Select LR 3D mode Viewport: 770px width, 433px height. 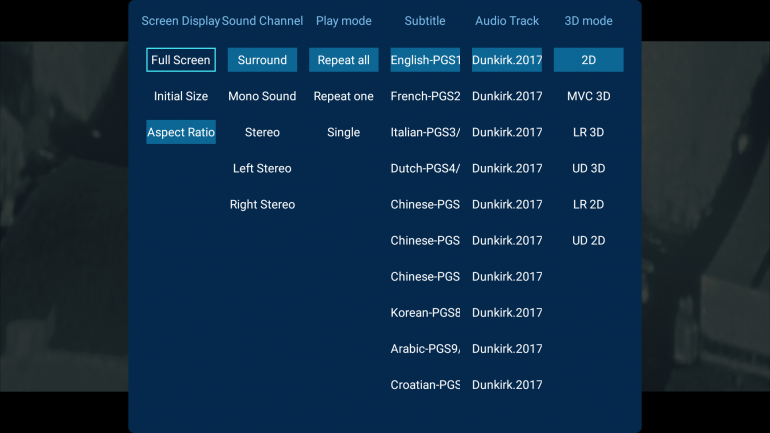(x=588, y=132)
